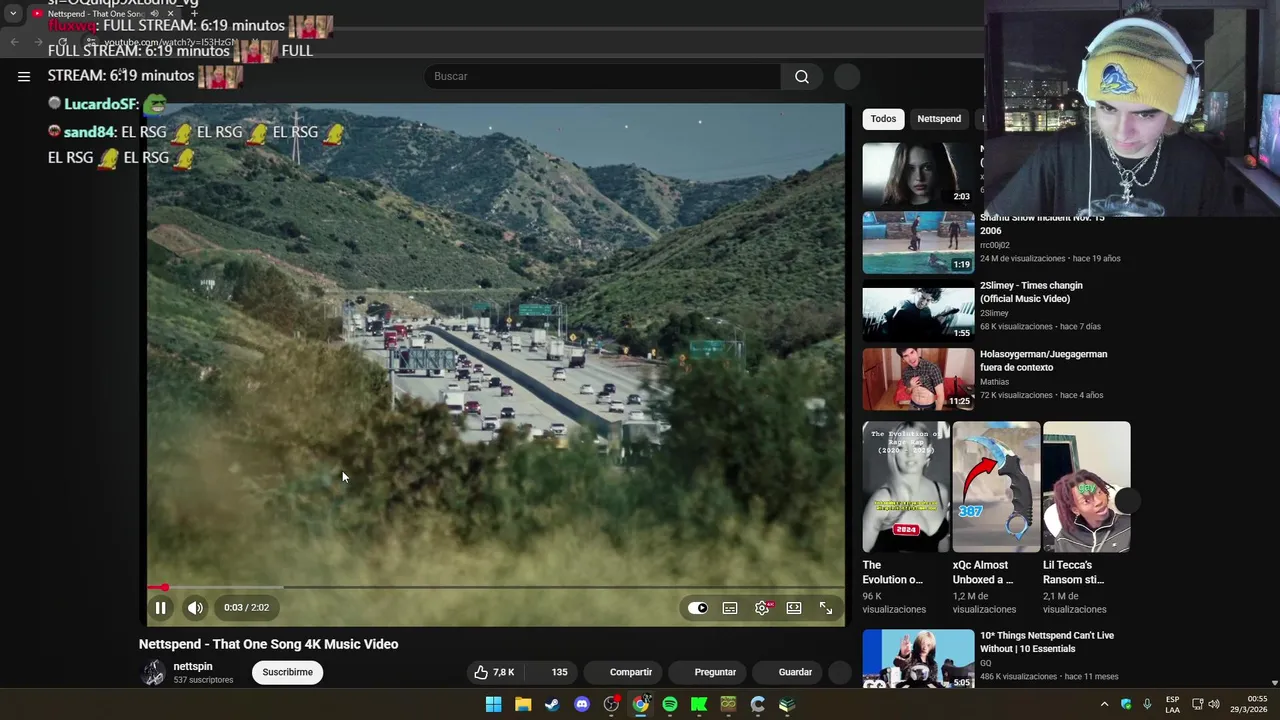Screen dimensions: 1280x720
Task: Open The Evolution of Rage Rap short
Action: [x=906, y=487]
